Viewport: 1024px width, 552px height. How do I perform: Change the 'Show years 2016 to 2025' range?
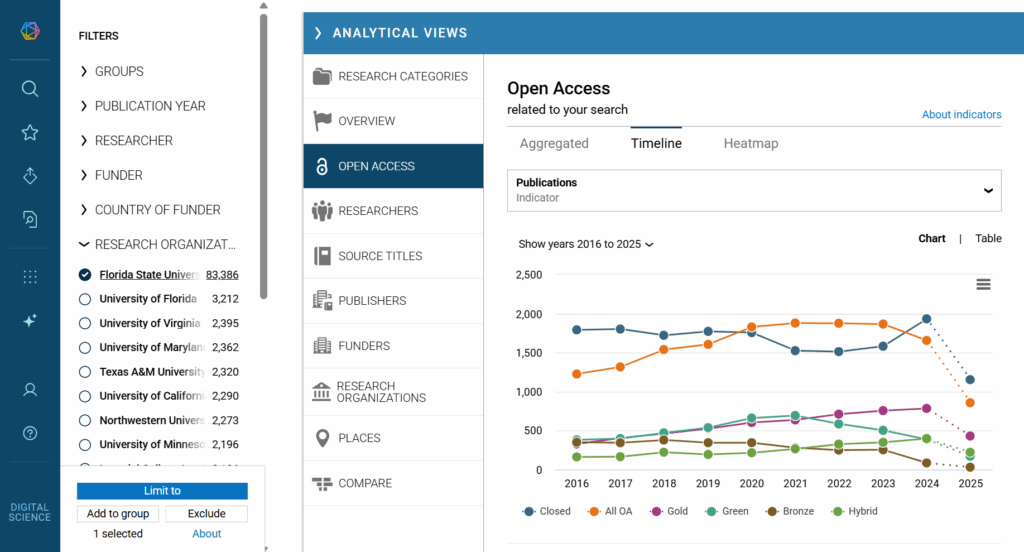(586, 244)
